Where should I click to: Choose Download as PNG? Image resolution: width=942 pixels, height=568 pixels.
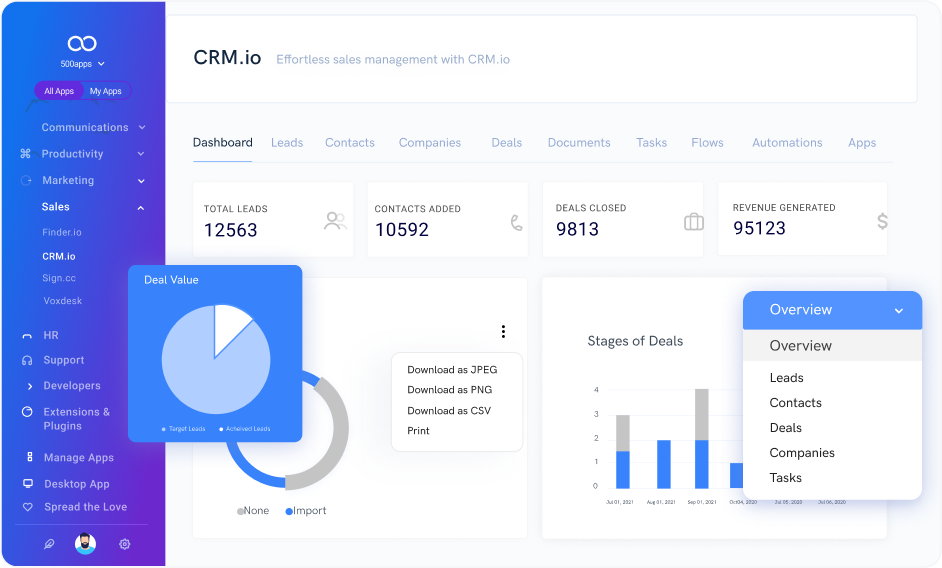449,389
